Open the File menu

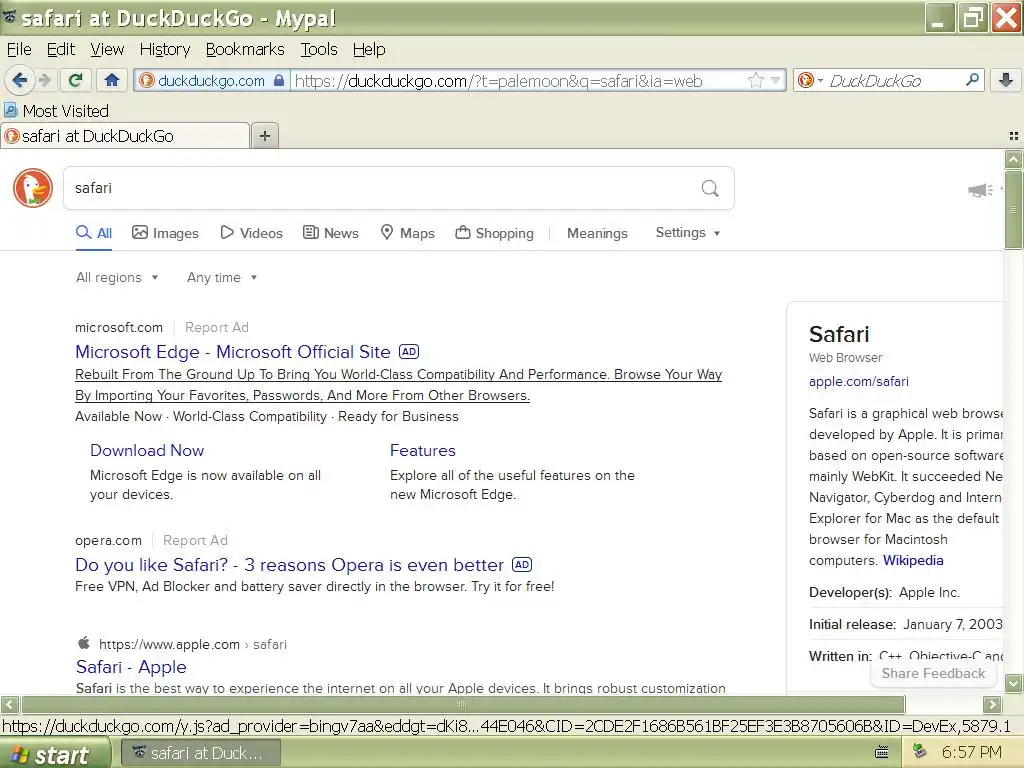click(x=19, y=50)
